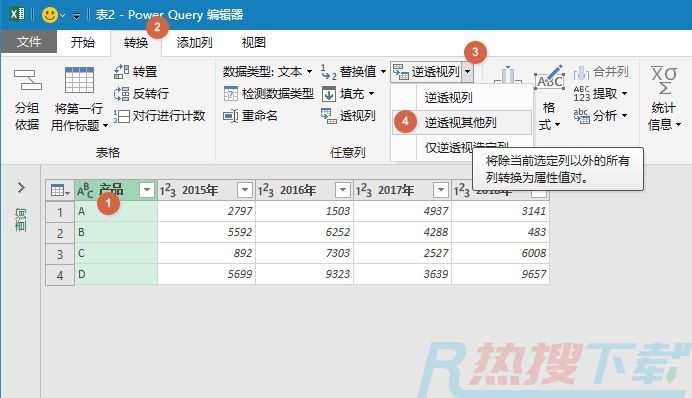Click the 将第一行用作标题 table icon
This screenshot has height=398, width=692.
(x=79, y=80)
